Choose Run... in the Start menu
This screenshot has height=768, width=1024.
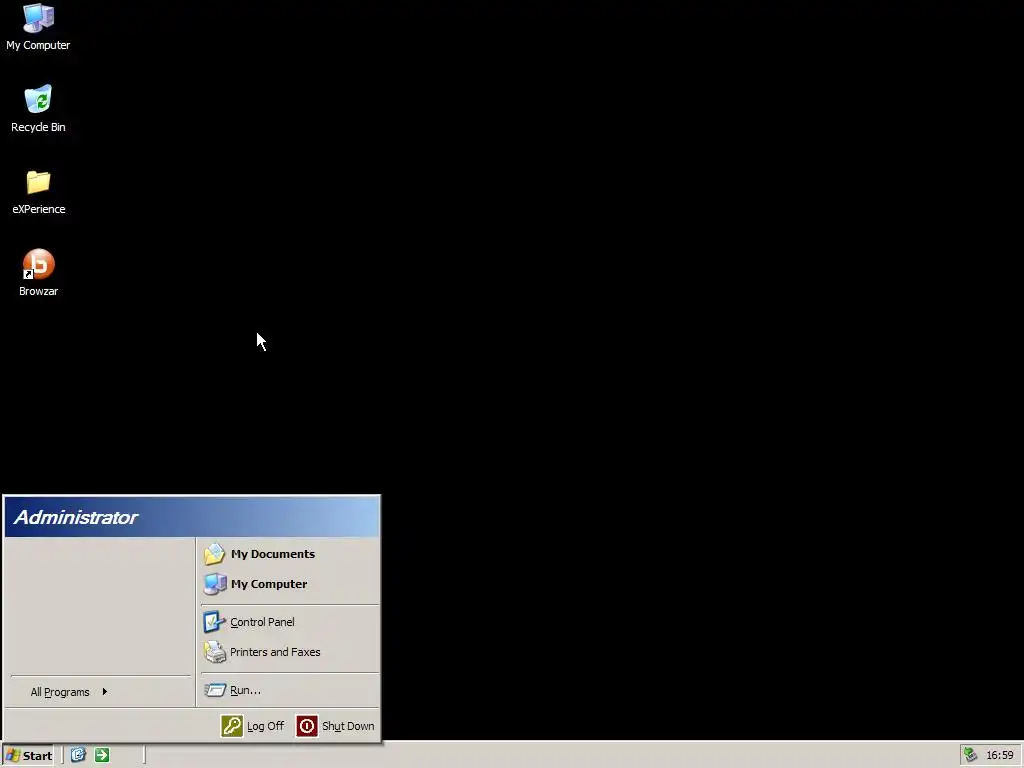coord(290,690)
